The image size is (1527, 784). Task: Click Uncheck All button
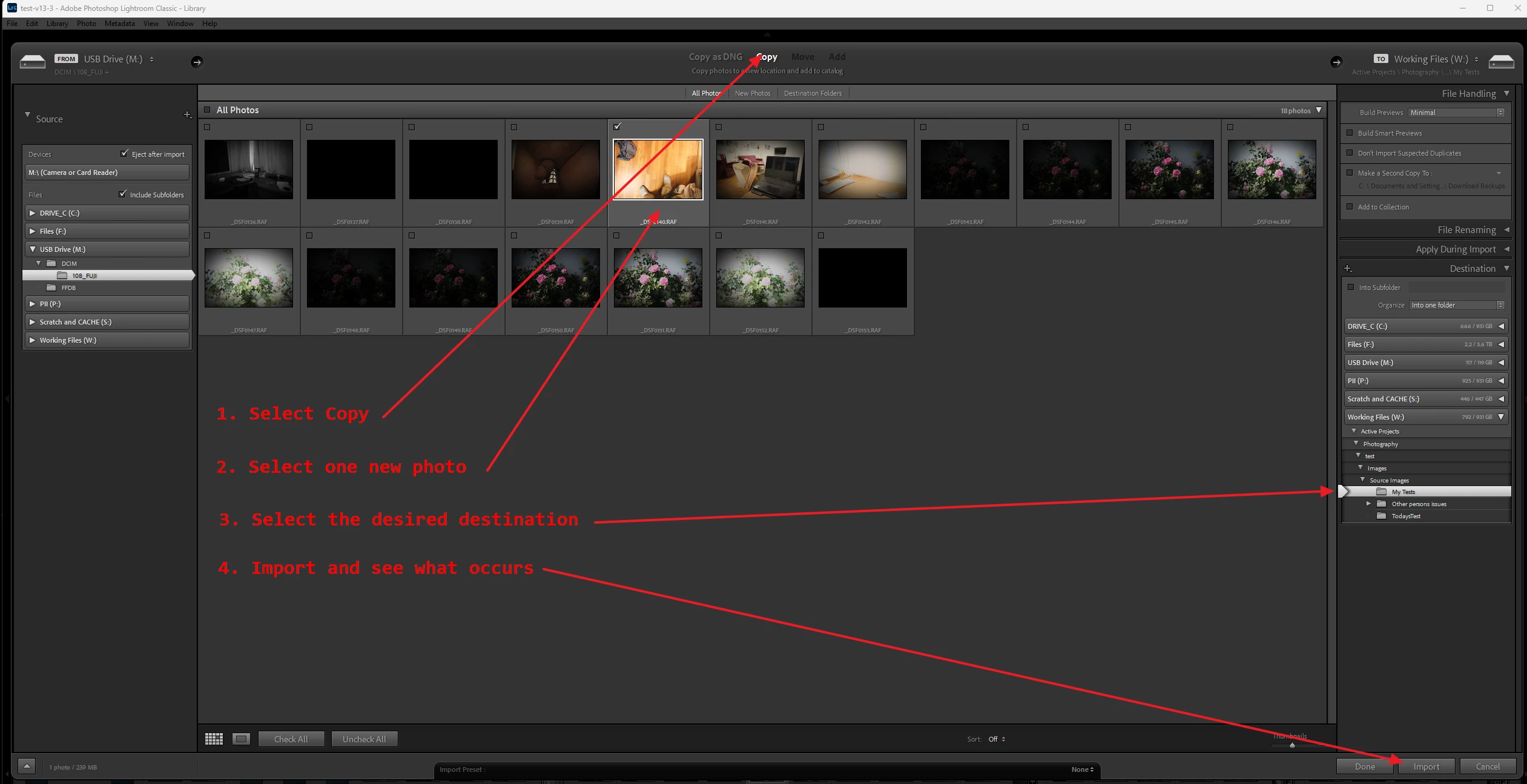364,739
